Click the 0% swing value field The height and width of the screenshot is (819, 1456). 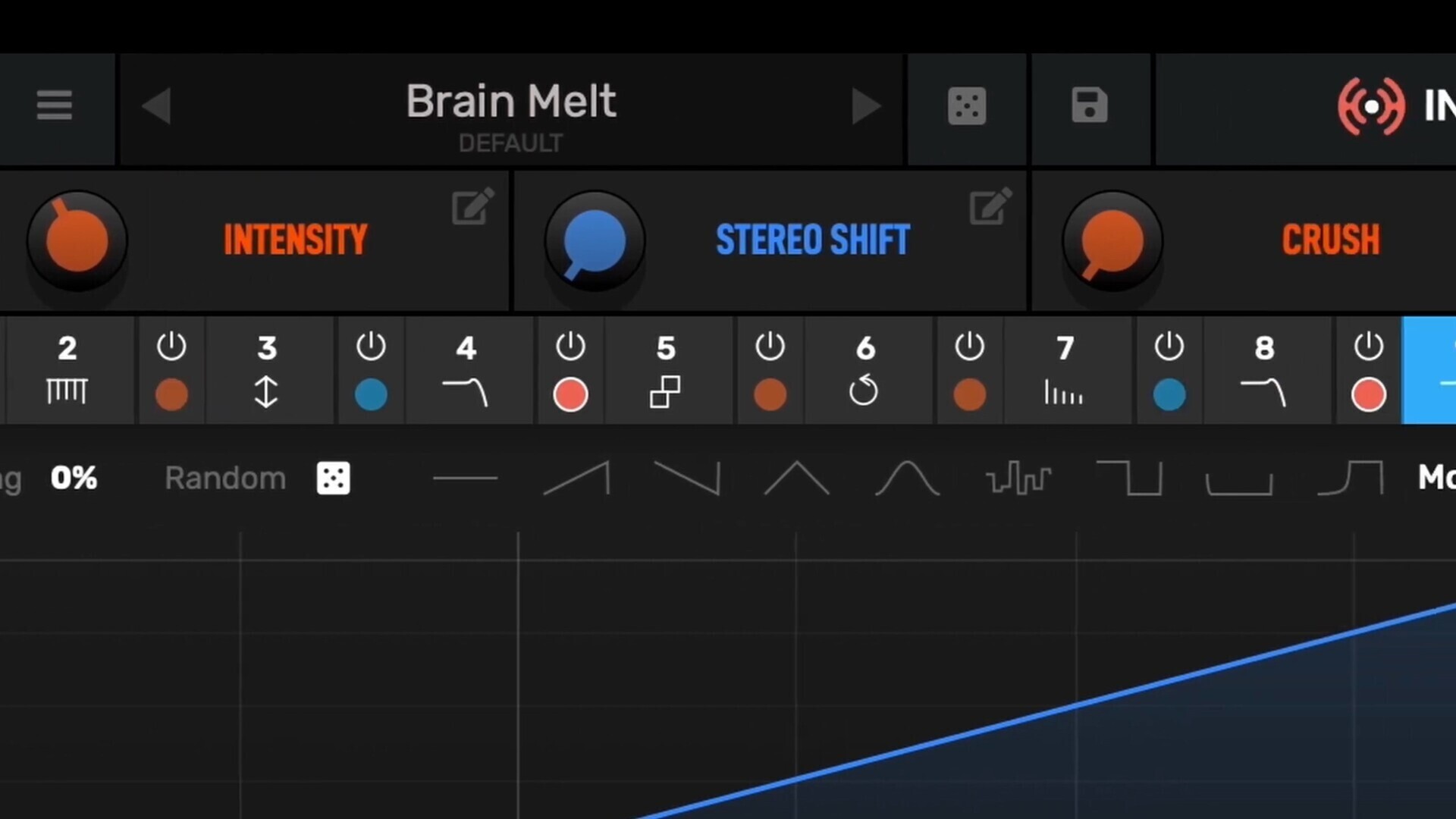click(x=74, y=479)
